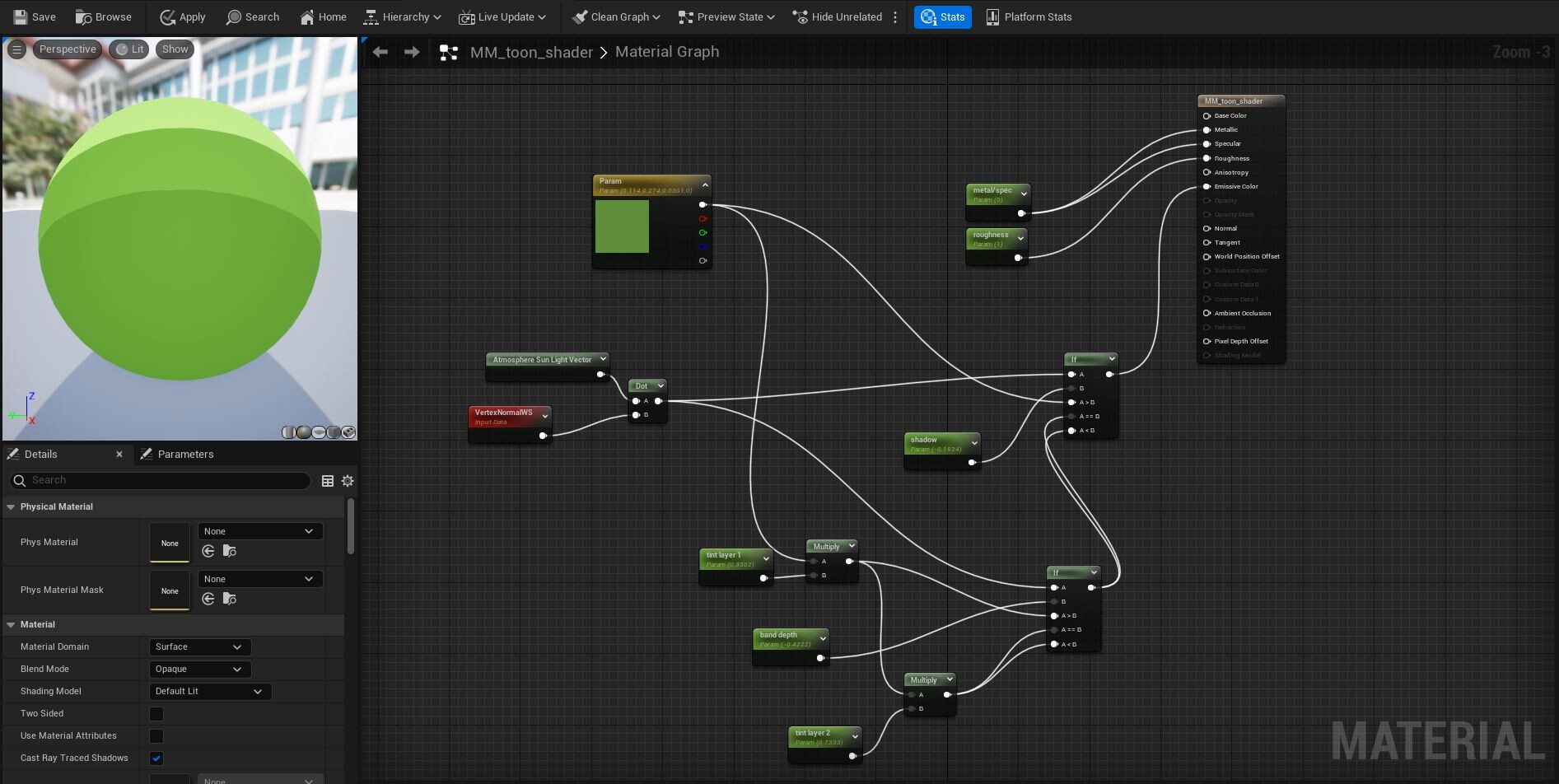Switch to the Parameters tab
Screen dimensions: 1559x784
tap(177, 455)
